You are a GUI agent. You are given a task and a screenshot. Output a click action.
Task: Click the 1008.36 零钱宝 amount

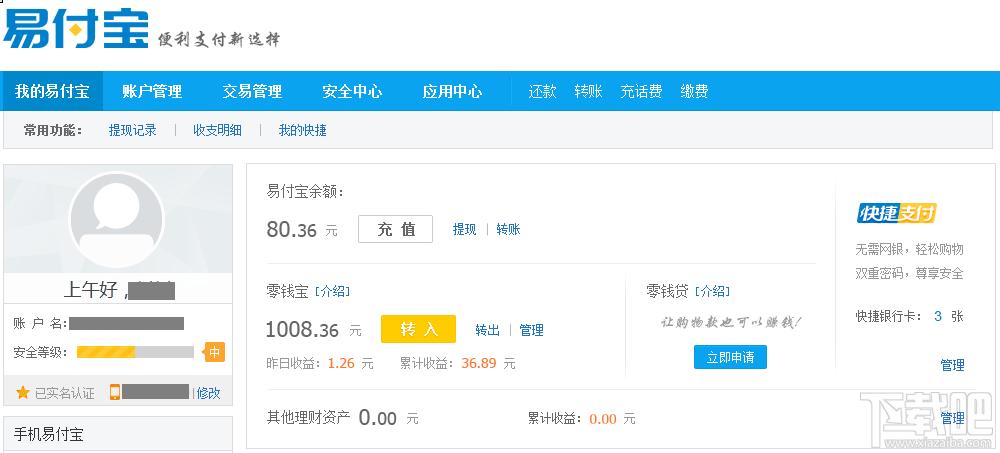[x=302, y=330]
